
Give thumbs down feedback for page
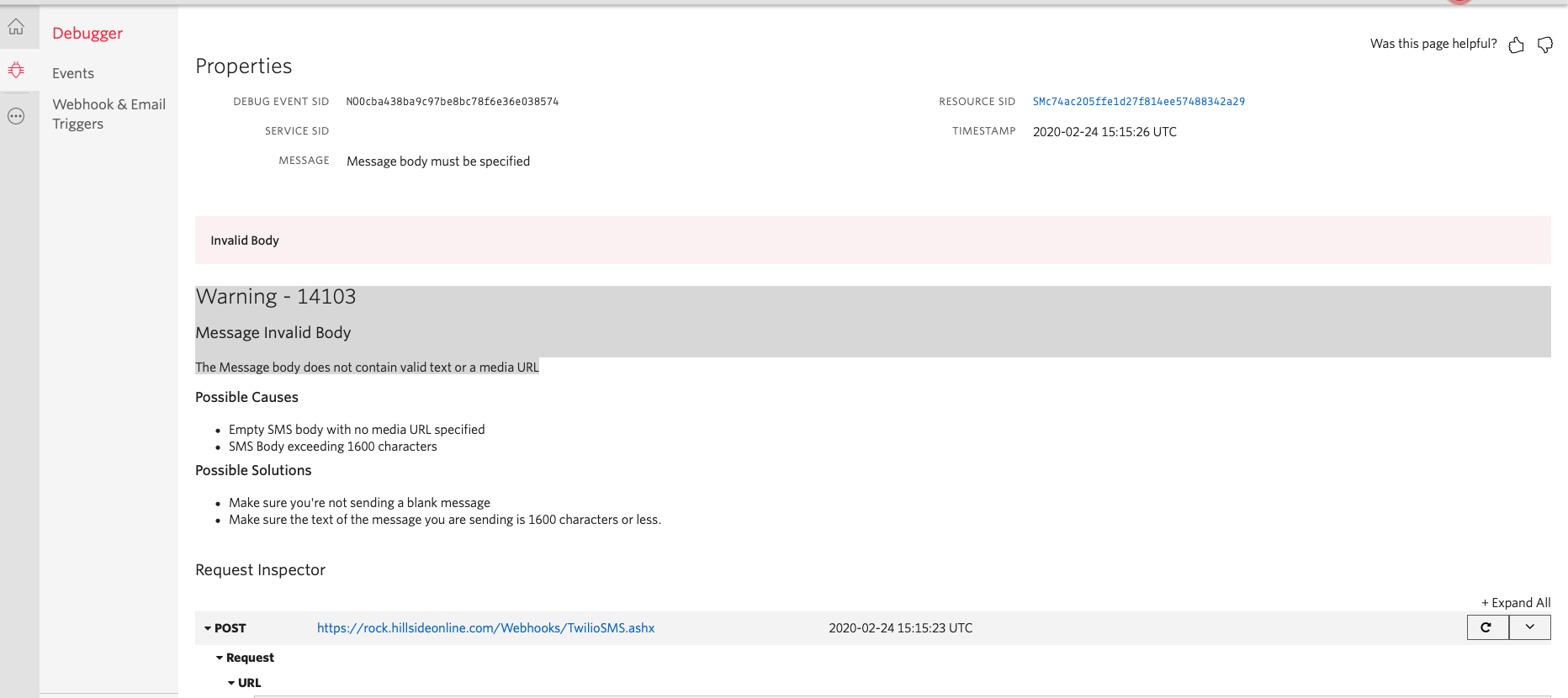[1545, 45]
